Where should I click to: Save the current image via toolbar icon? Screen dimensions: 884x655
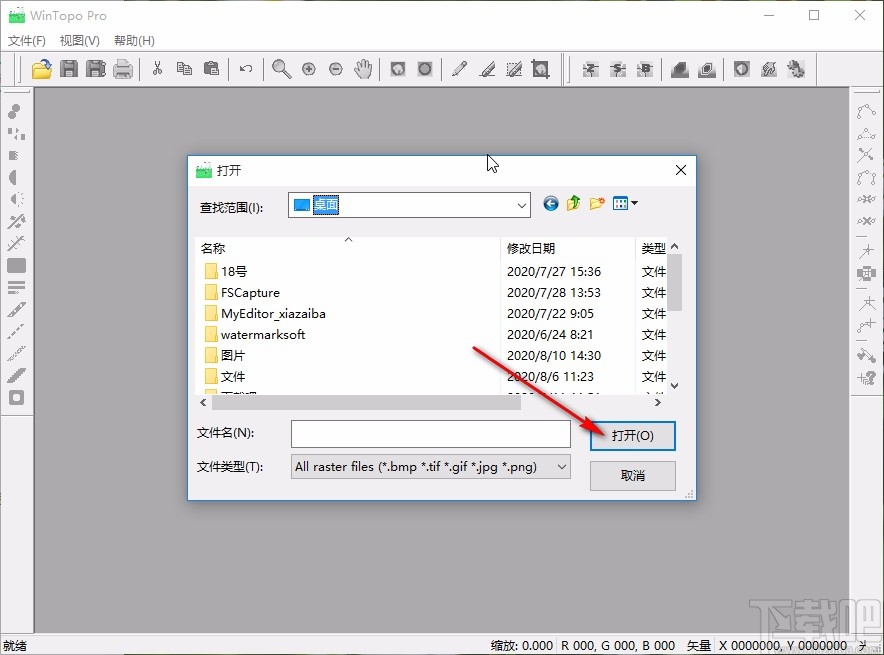(x=68, y=69)
